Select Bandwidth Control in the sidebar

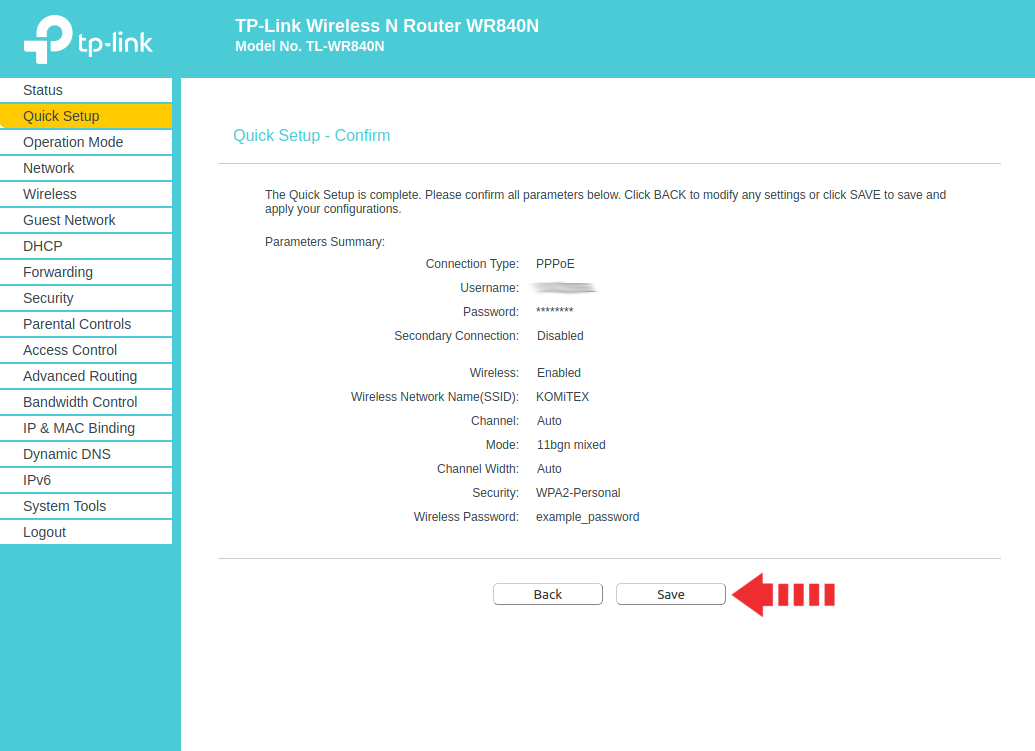click(86, 402)
